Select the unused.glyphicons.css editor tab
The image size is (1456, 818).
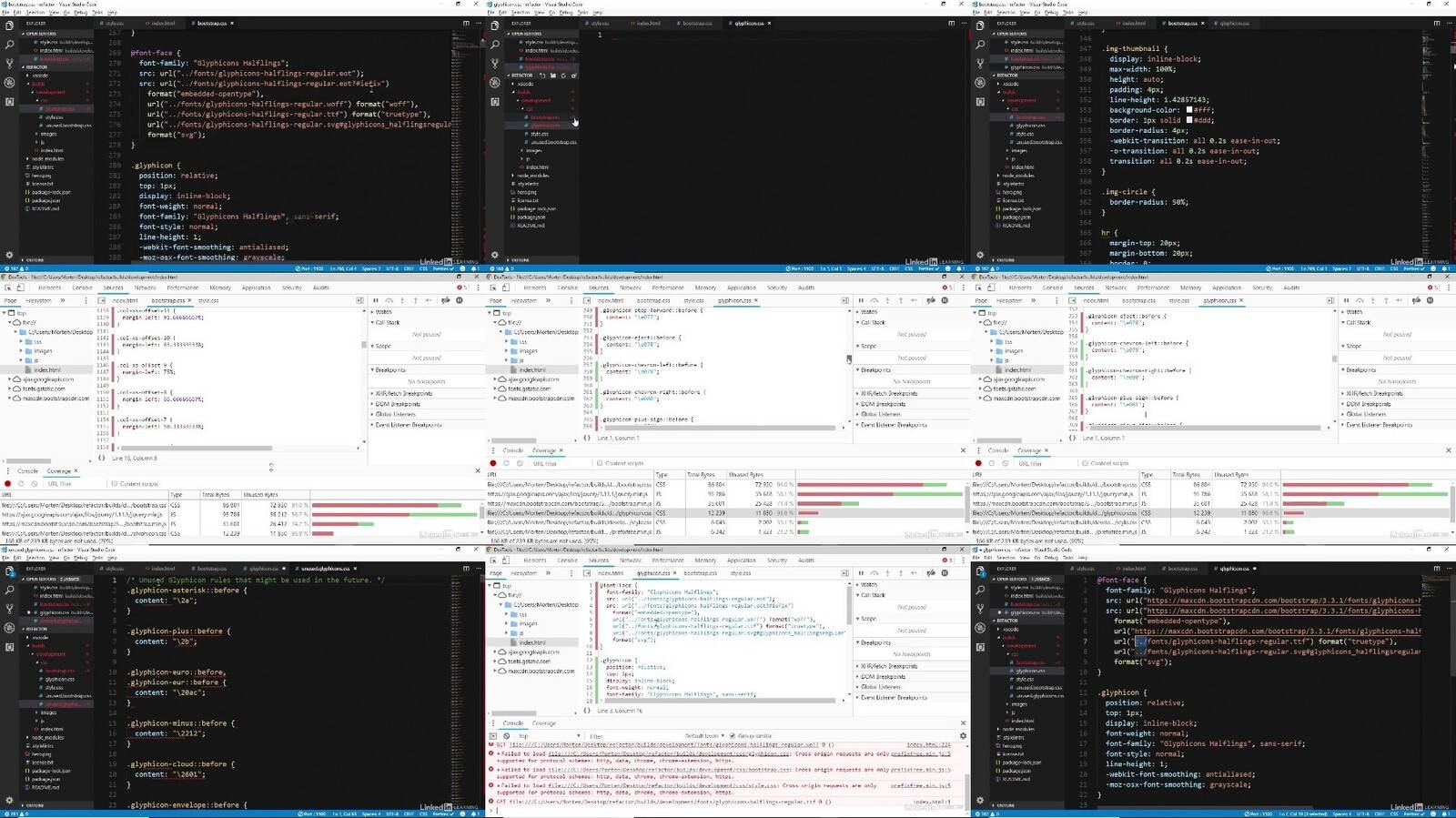click(325, 569)
